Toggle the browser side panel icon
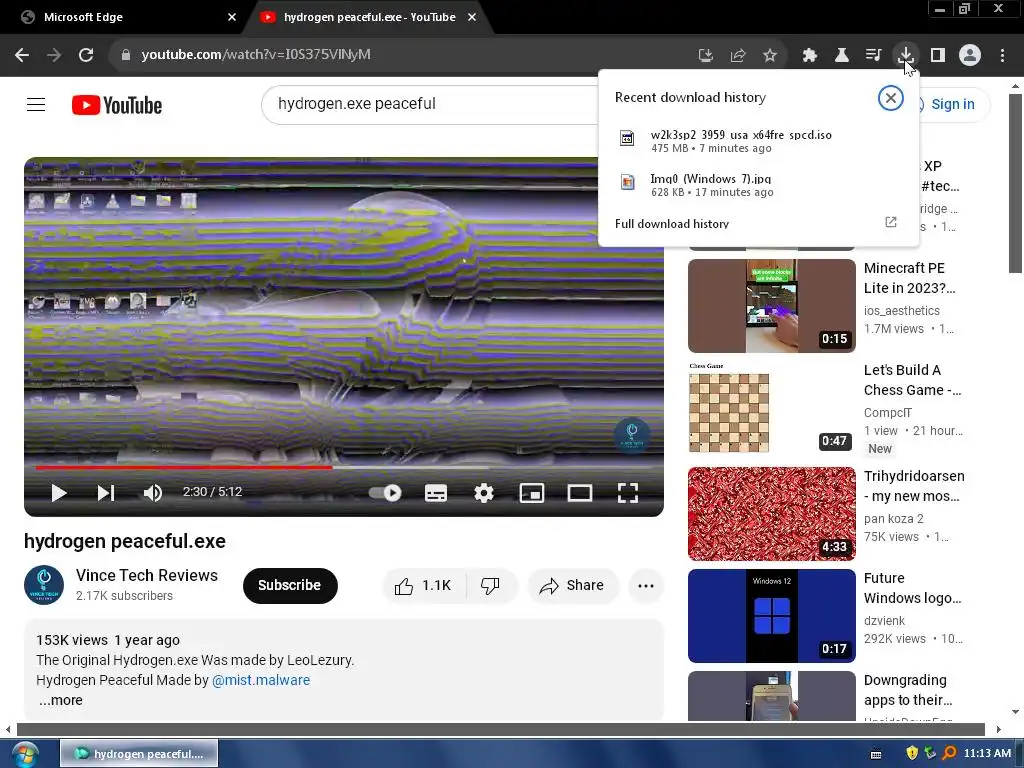 pyautogui.click(x=938, y=56)
